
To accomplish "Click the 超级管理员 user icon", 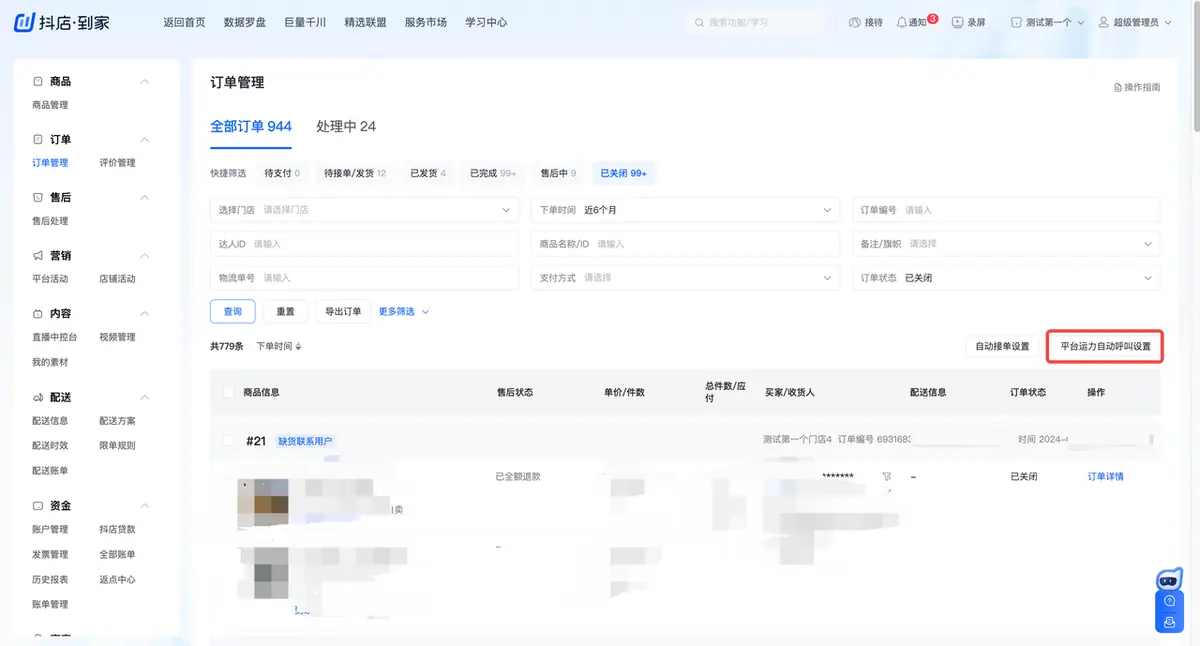I will point(1104,22).
